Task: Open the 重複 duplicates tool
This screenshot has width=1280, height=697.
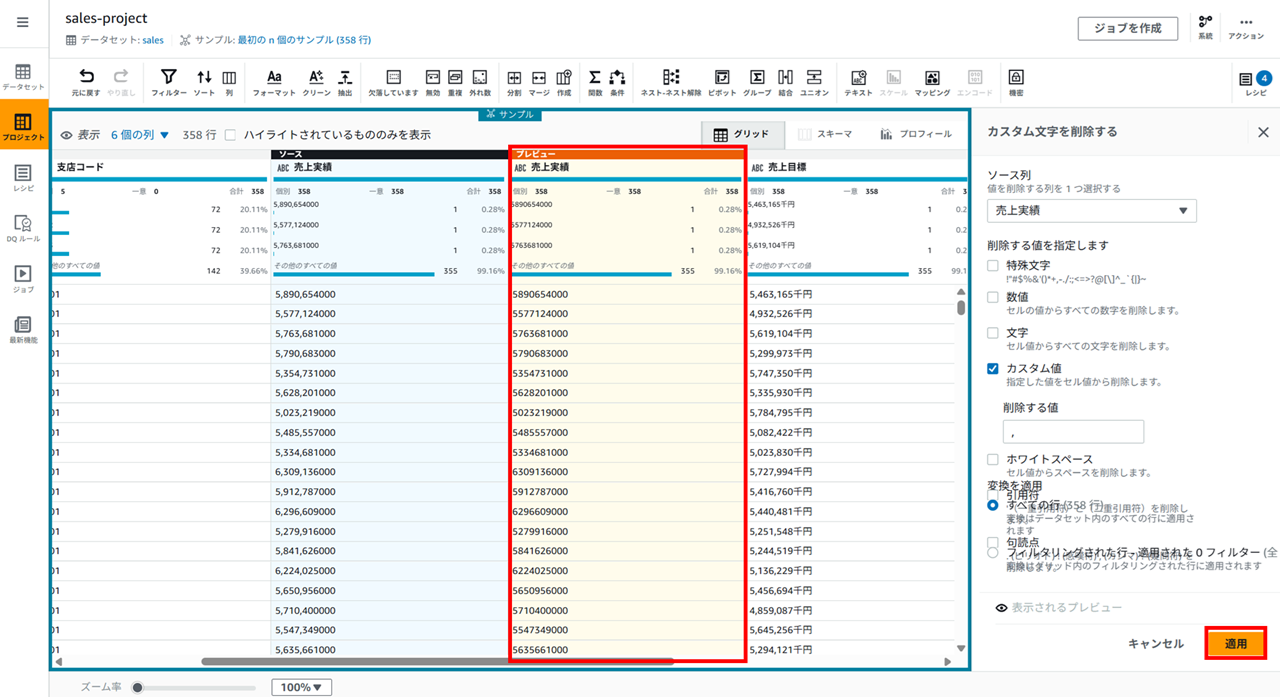Action: (x=456, y=82)
